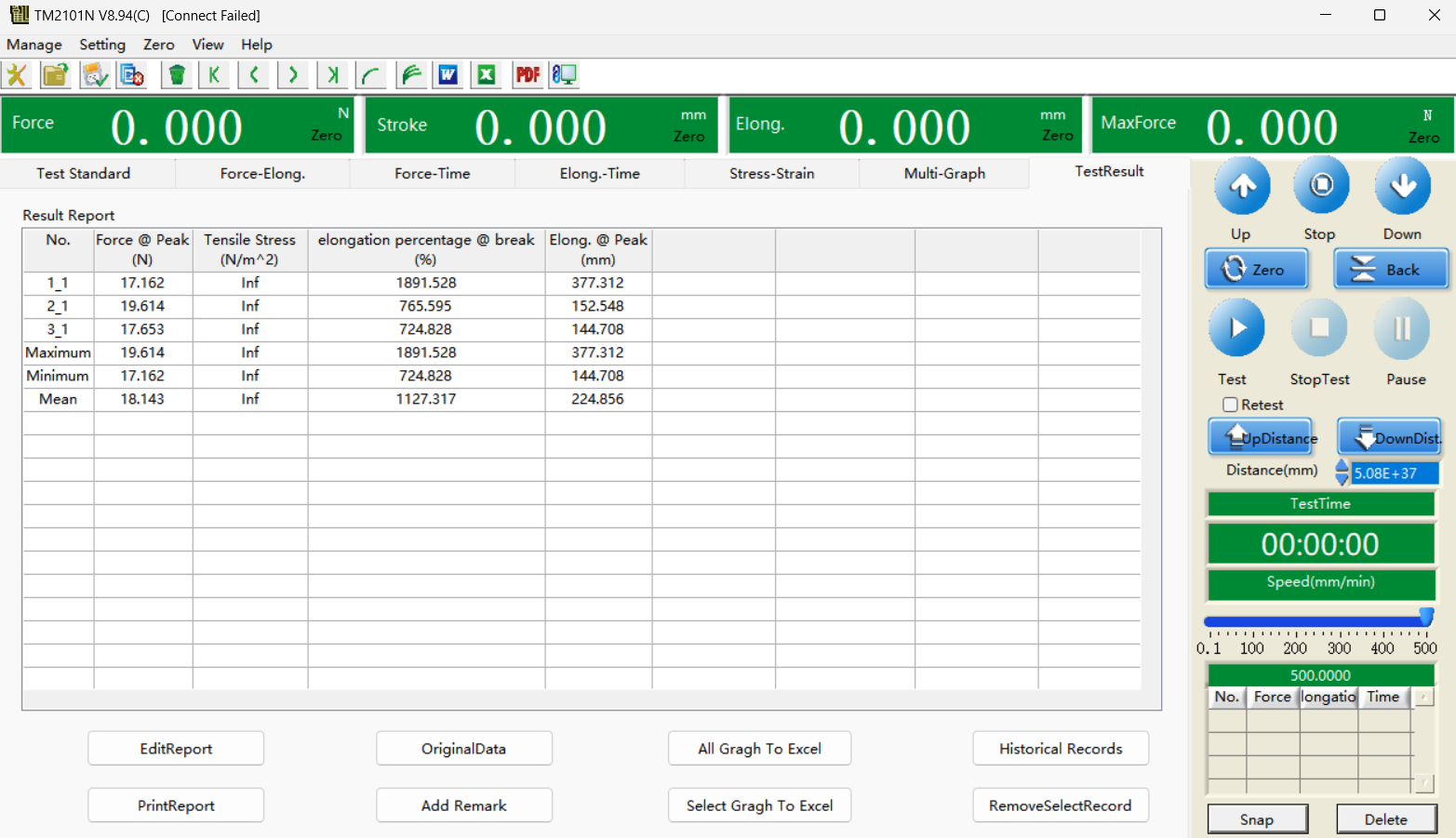The width and height of the screenshot is (1456, 838).
Task: Export results to Excel toolbar icon
Action: click(486, 75)
